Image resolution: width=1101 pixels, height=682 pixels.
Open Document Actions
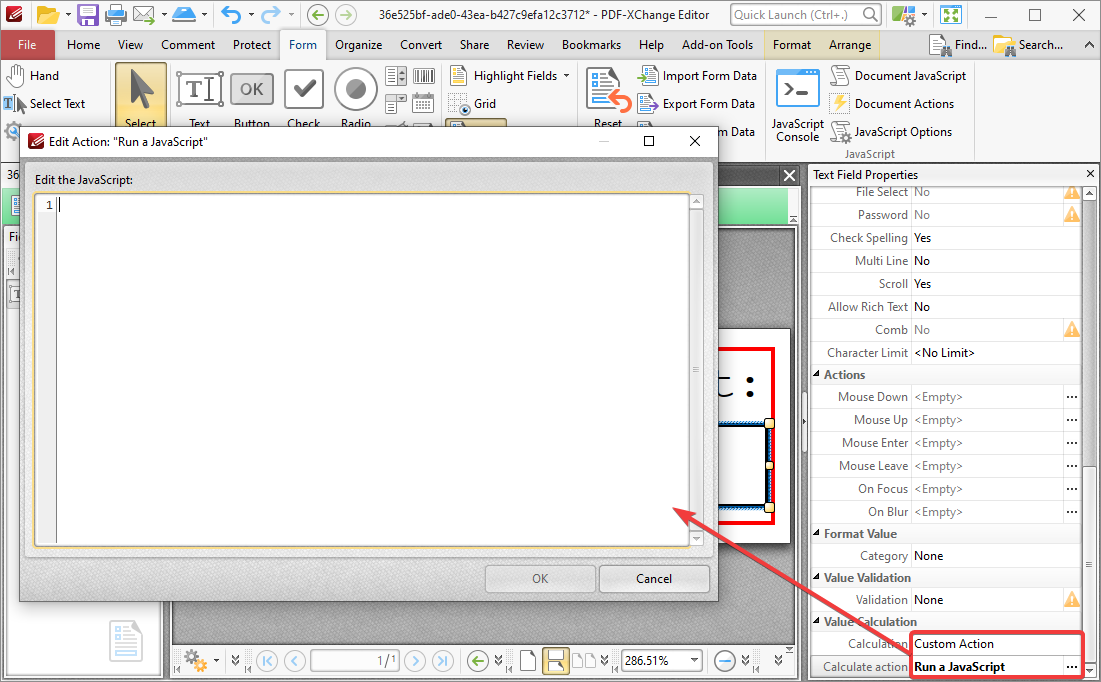tap(892, 103)
